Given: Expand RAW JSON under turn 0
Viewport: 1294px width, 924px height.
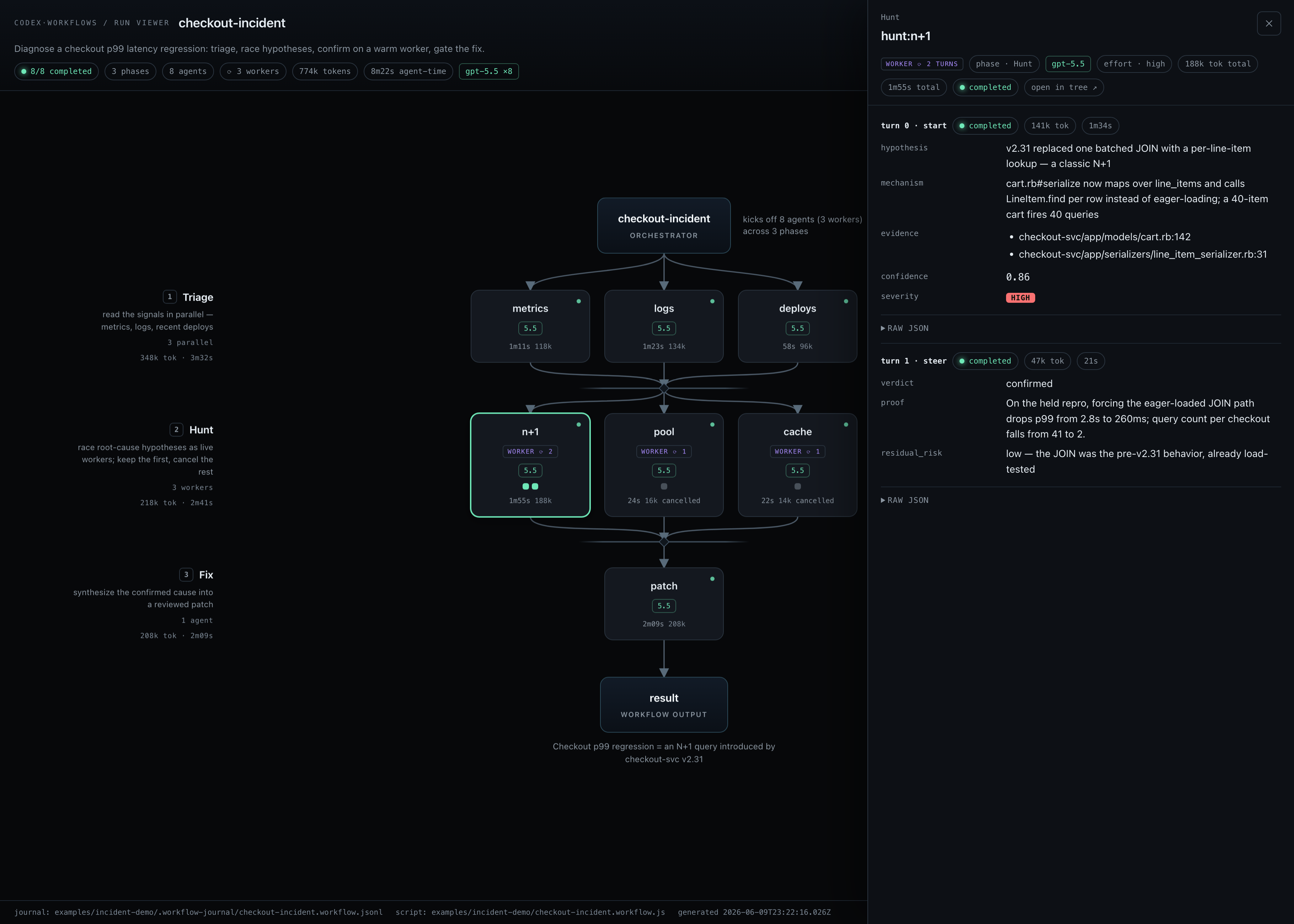Looking at the screenshot, I should point(905,328).
